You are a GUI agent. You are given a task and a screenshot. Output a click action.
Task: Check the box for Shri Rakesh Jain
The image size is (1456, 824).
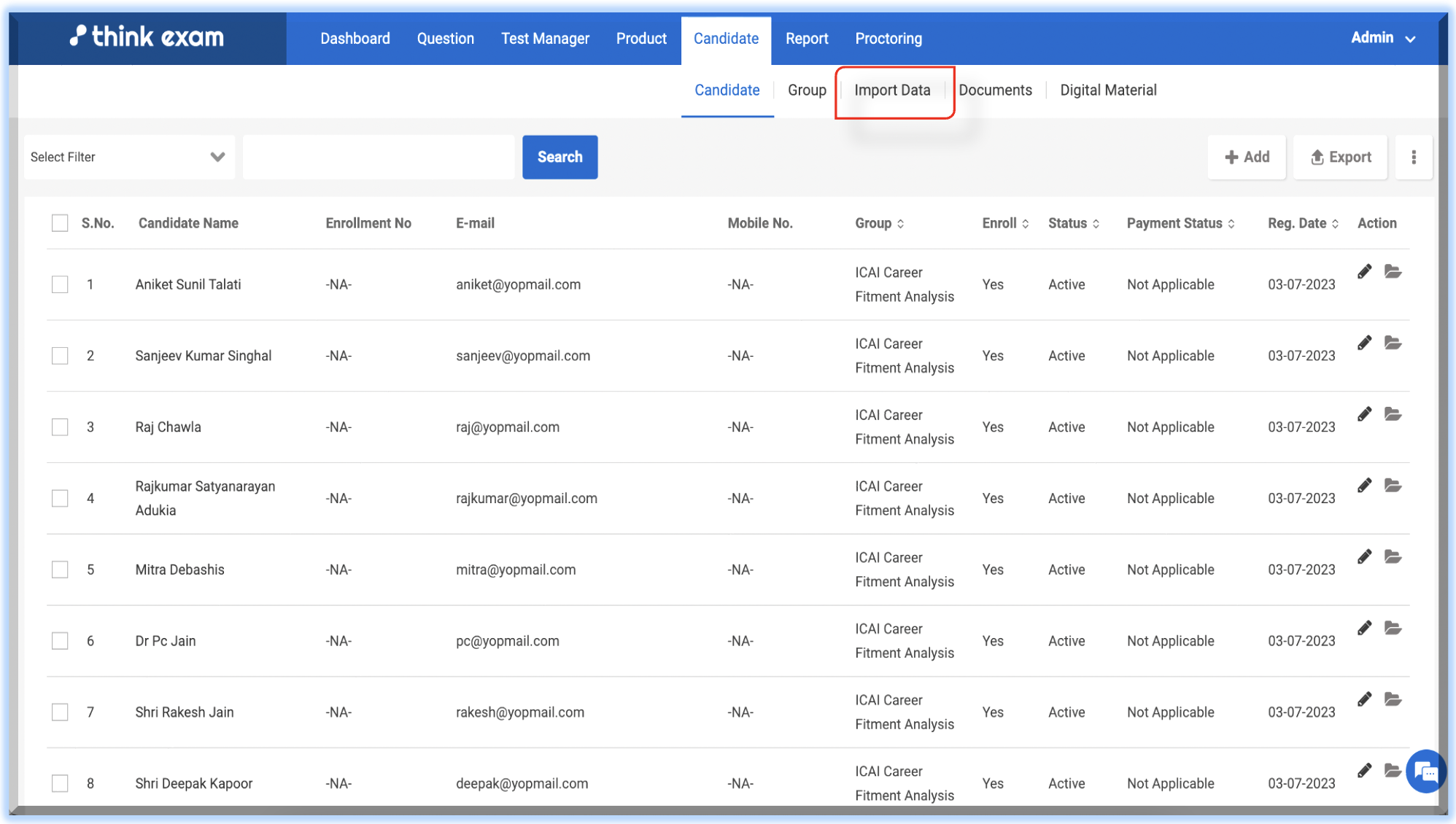point(60,712)
